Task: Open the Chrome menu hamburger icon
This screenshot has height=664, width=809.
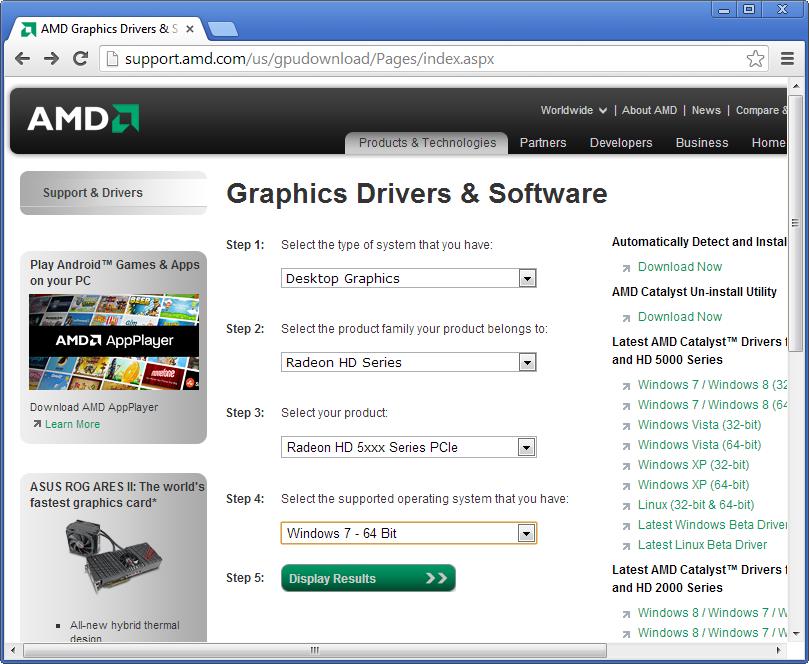Action: (x=787, y=59)
